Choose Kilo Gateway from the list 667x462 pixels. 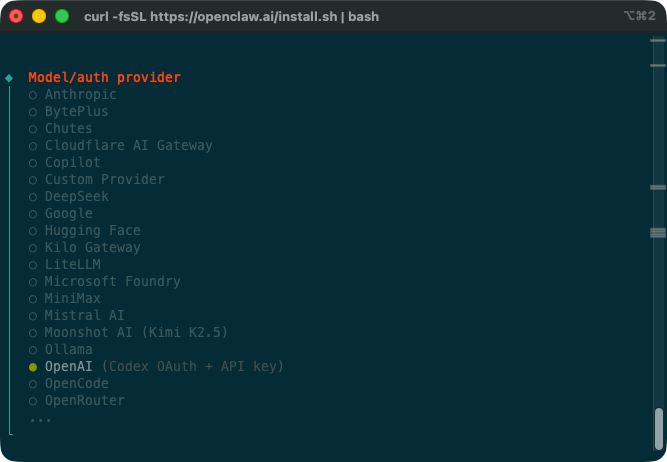coord(92,248)
